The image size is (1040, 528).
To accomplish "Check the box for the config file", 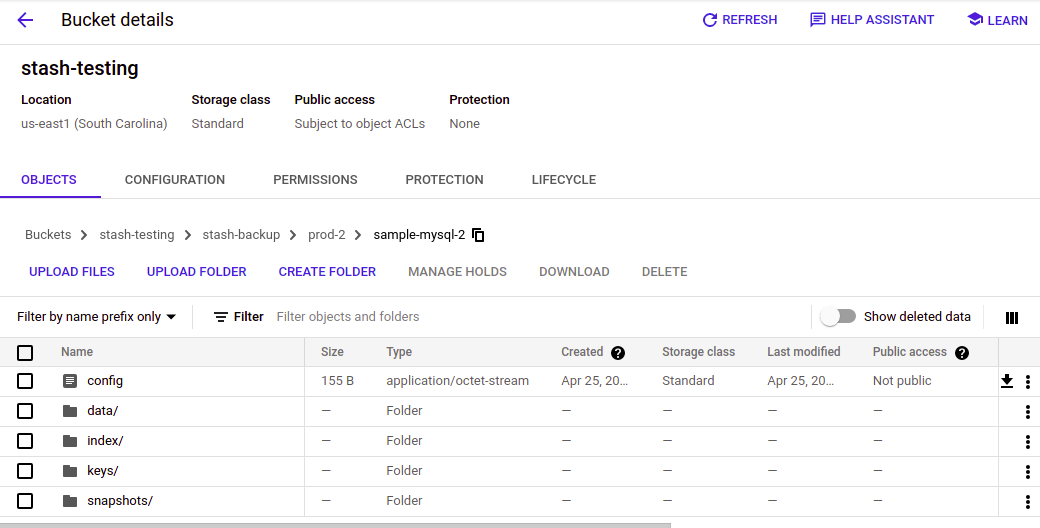I will point(25,381).
